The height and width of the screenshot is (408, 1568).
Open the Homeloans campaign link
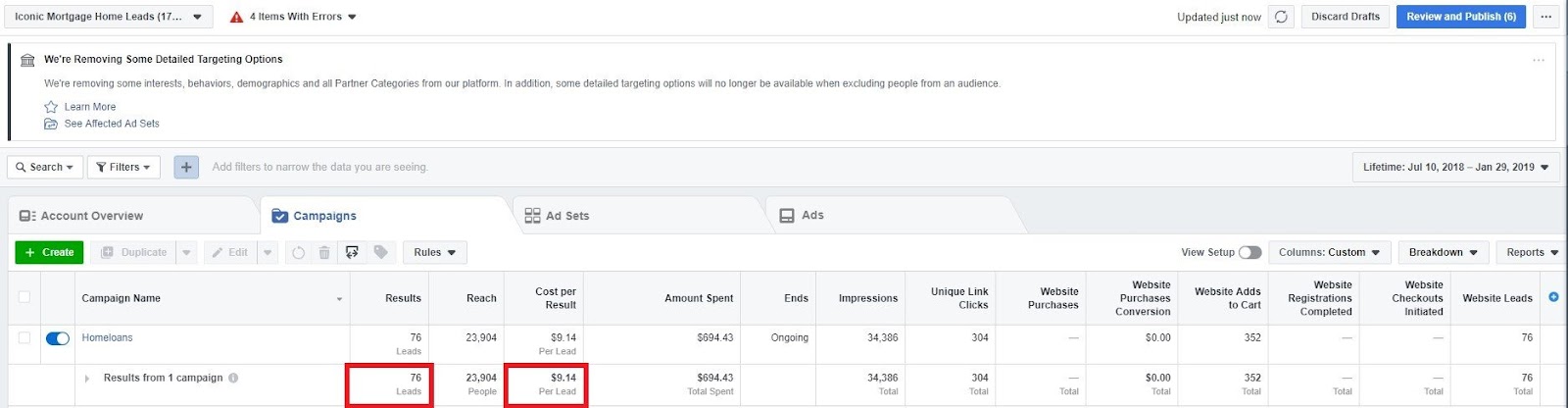click(107, 337)
